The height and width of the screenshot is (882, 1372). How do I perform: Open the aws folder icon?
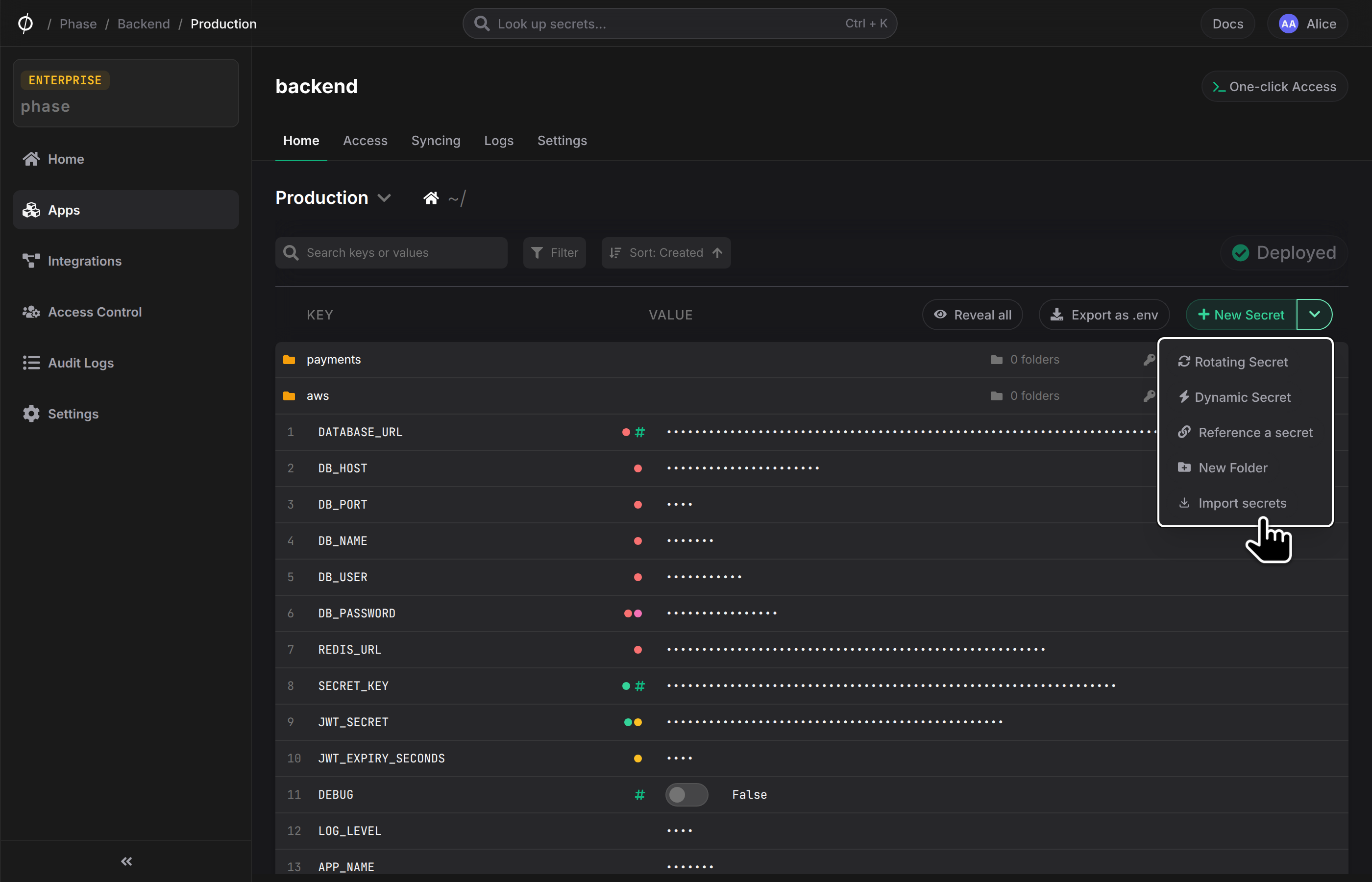[x=289, y=396]
